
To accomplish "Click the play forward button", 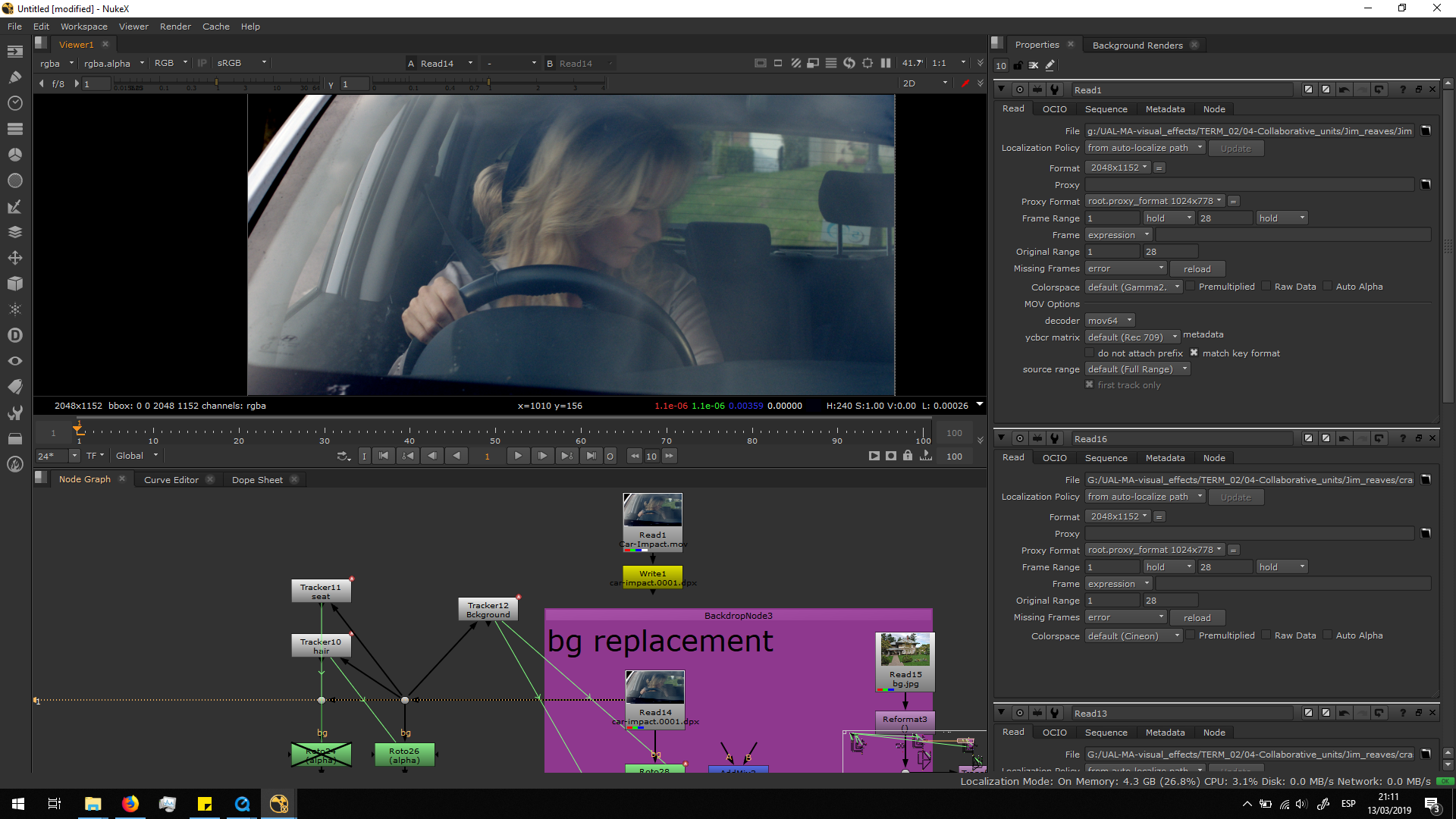I will click(517, 456).
